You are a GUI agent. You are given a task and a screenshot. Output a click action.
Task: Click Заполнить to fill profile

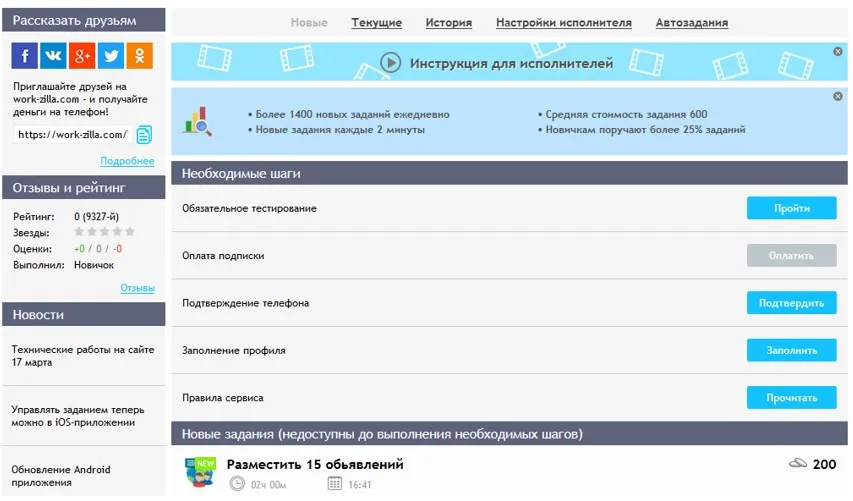[x=792, y=350]
